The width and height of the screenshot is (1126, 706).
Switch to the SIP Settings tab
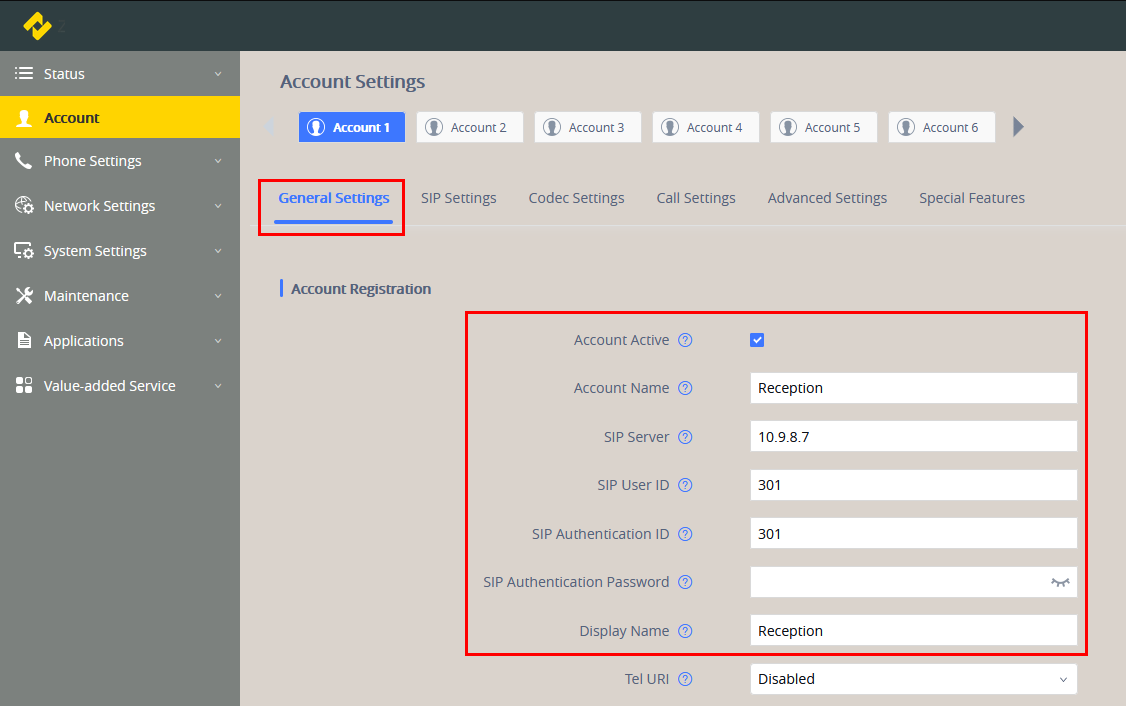[x=458, y=198]
